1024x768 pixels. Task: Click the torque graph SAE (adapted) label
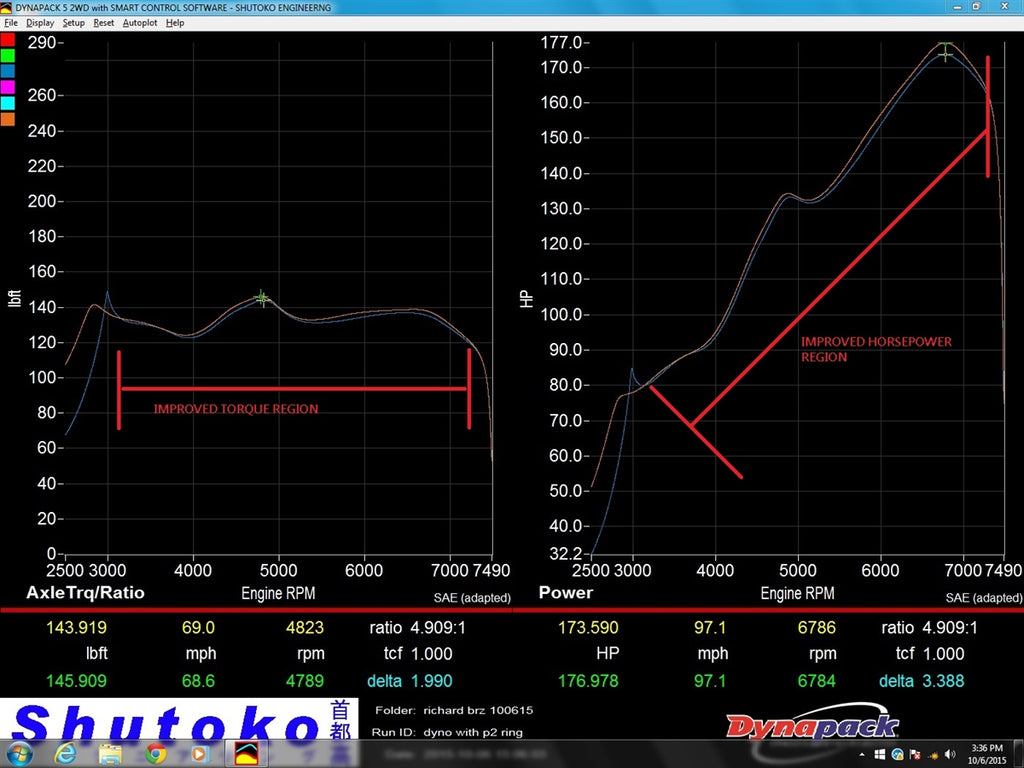click(472, 598)
